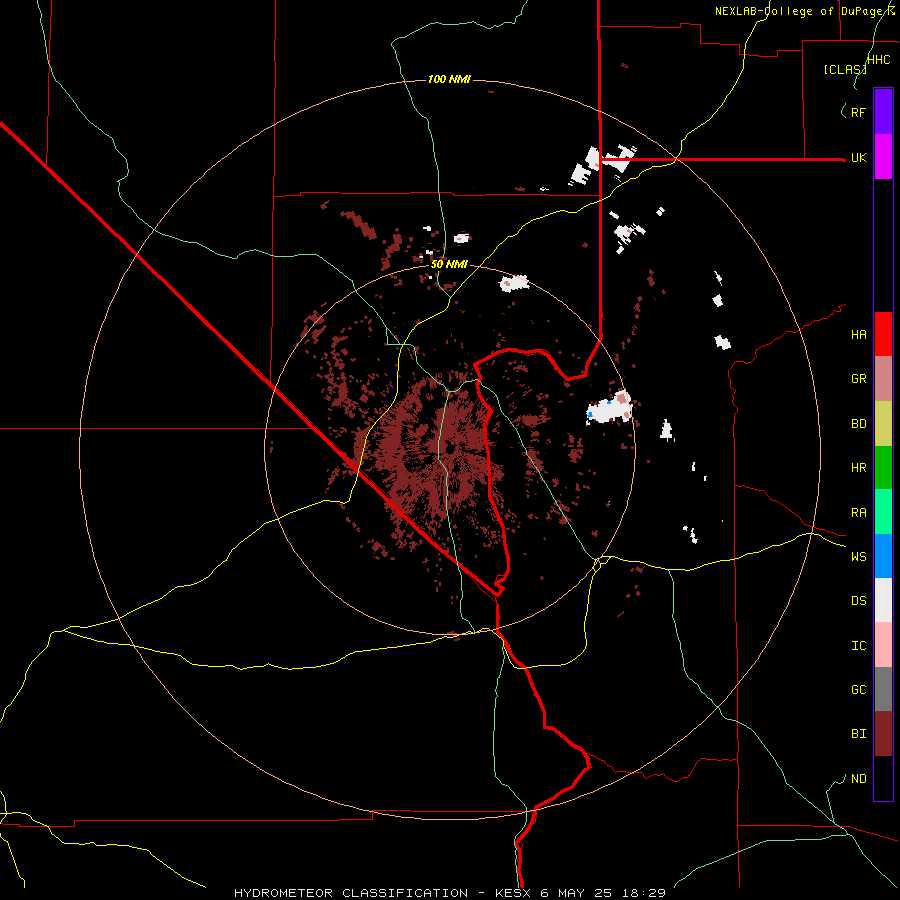Click the DS legend label
The height and width of the screenshot is (900, 900).
click(858, 601)
